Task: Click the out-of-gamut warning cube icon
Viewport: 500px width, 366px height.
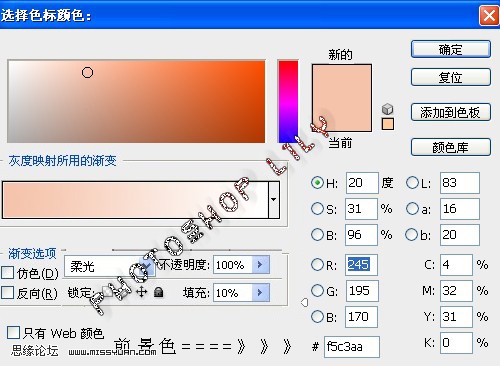Action: point(387,109)
